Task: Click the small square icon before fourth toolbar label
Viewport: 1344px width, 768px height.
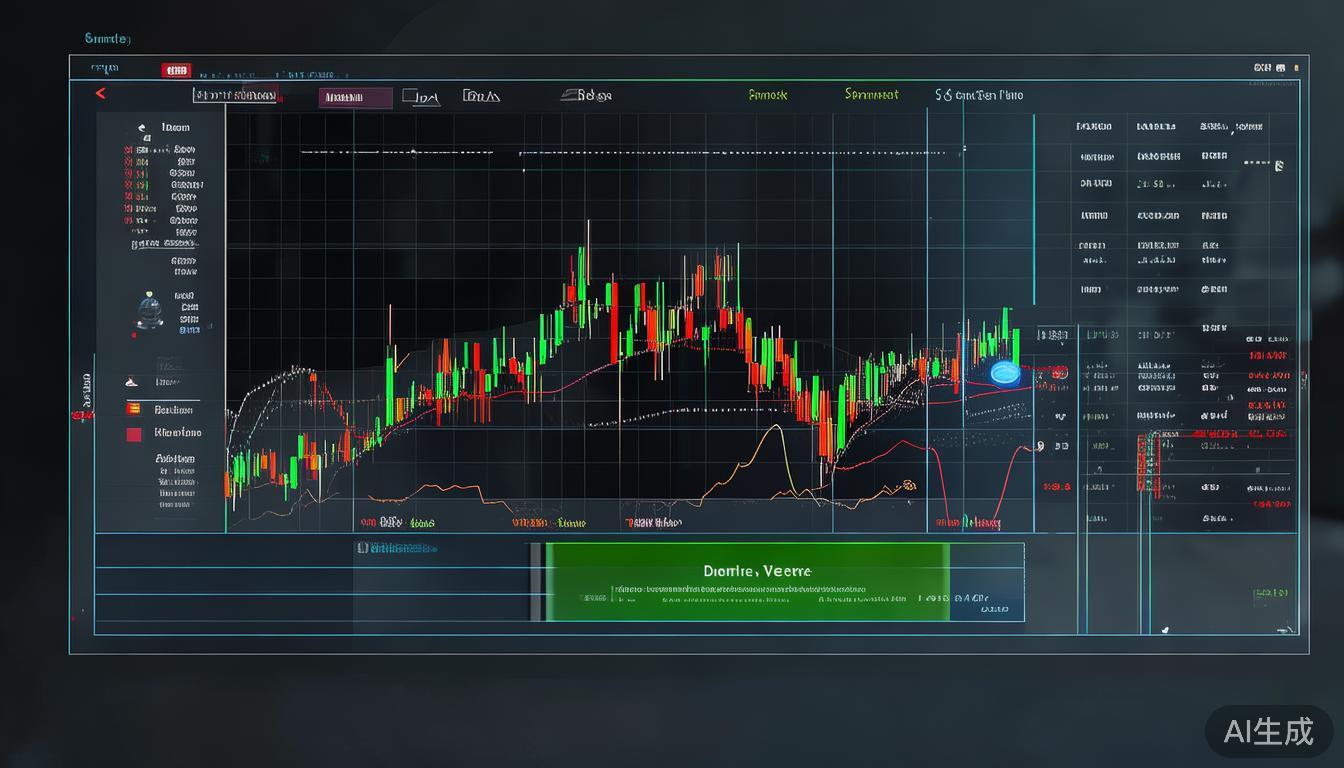Action: [x=469, y=96]
